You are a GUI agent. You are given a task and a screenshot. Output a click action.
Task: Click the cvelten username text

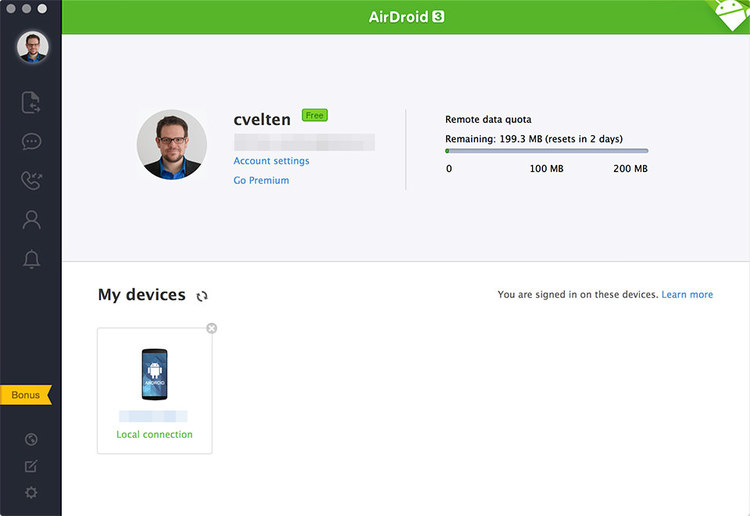click(262, 119)
